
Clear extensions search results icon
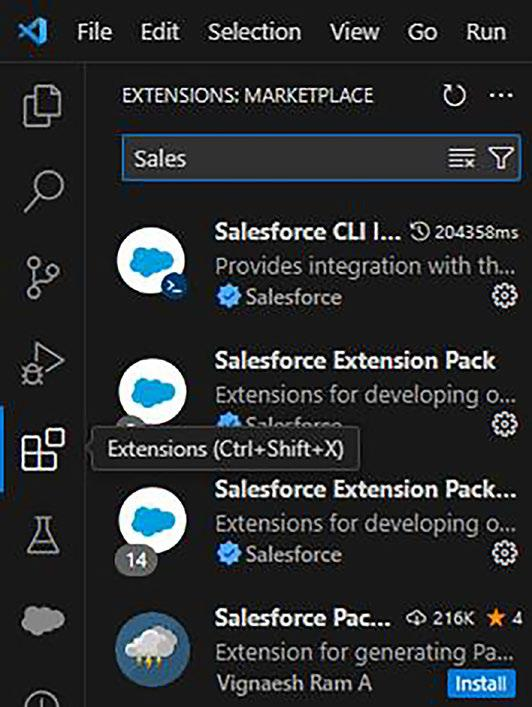click(461, 158)
